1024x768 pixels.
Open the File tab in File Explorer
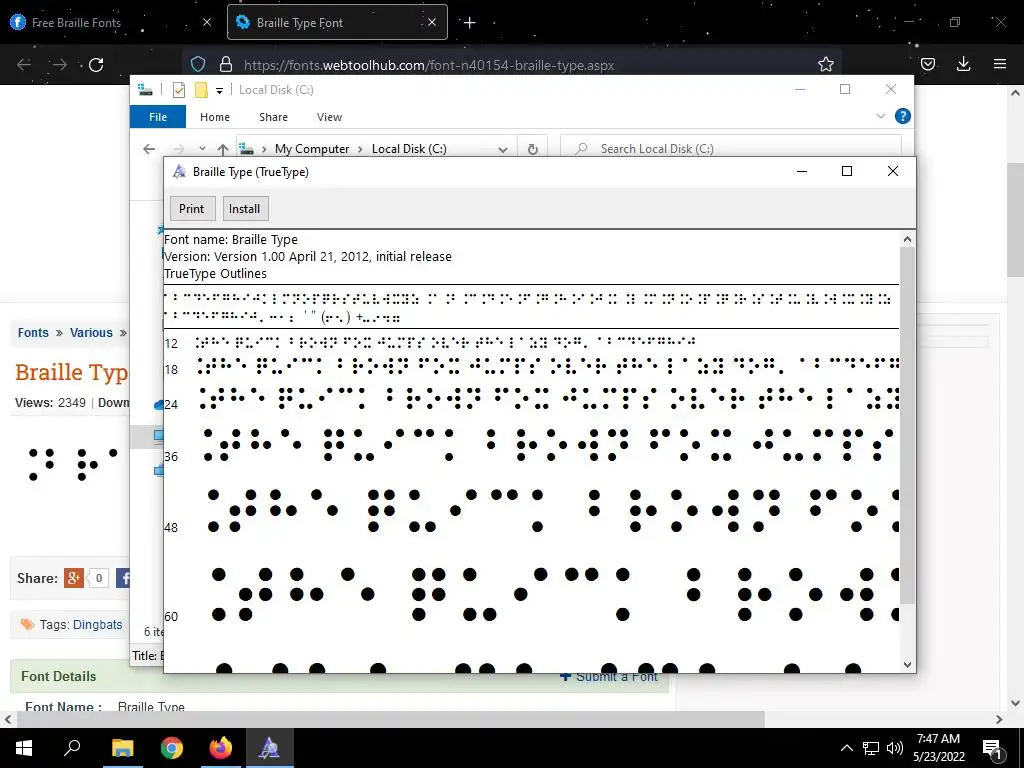click(x=158, y=117)
